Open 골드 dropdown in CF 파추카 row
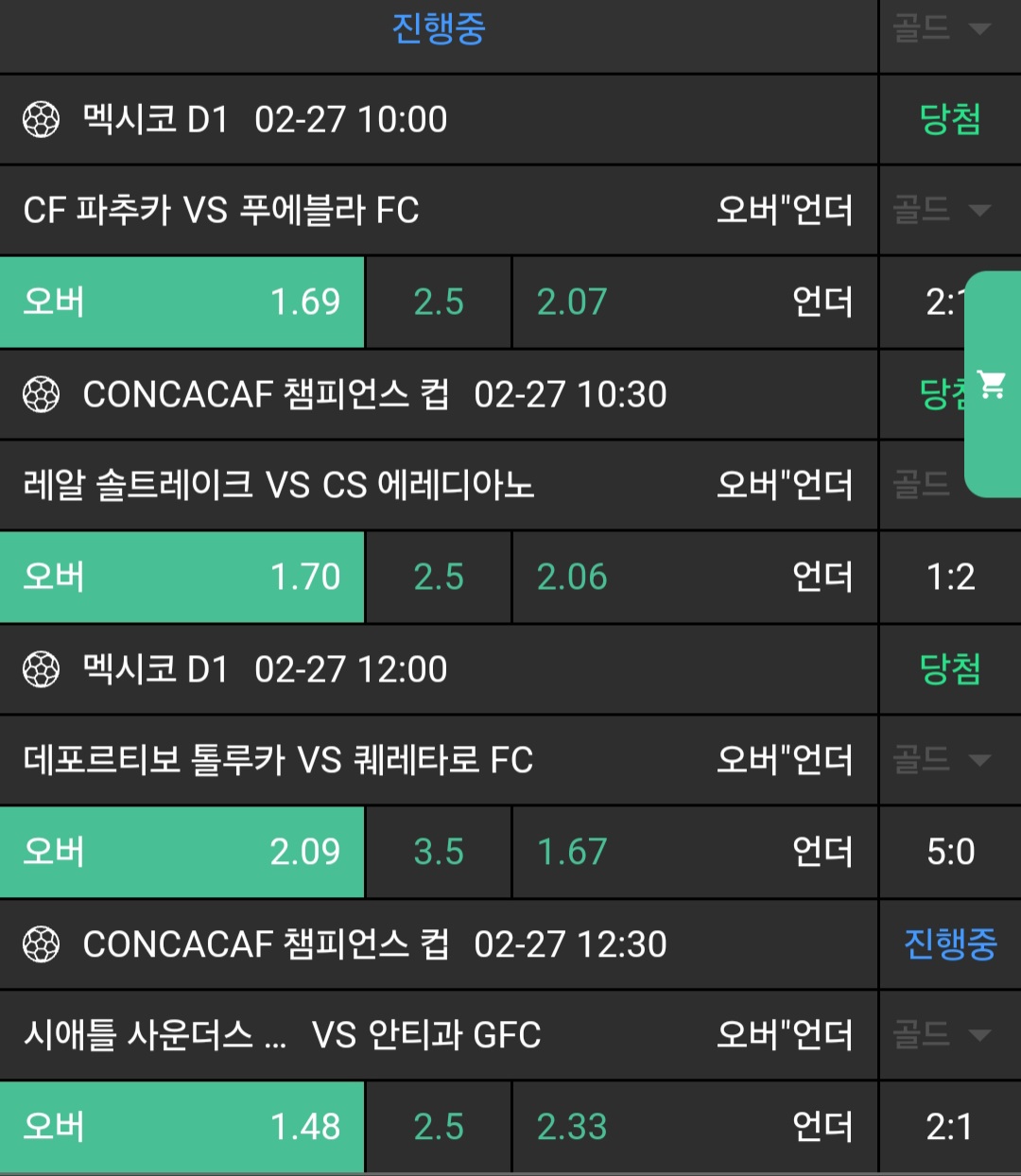1021x1176 pixels. 942,210
